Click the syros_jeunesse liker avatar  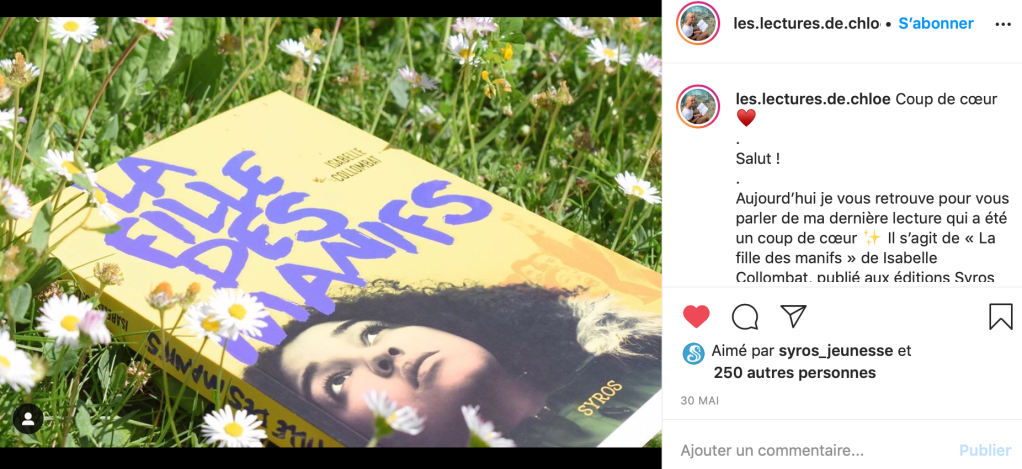point(694,353)
